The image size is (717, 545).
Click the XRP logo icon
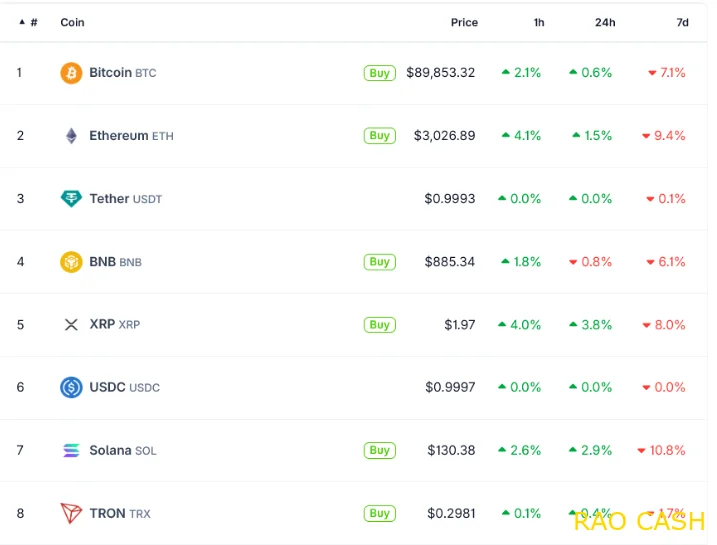pos(71,325)
